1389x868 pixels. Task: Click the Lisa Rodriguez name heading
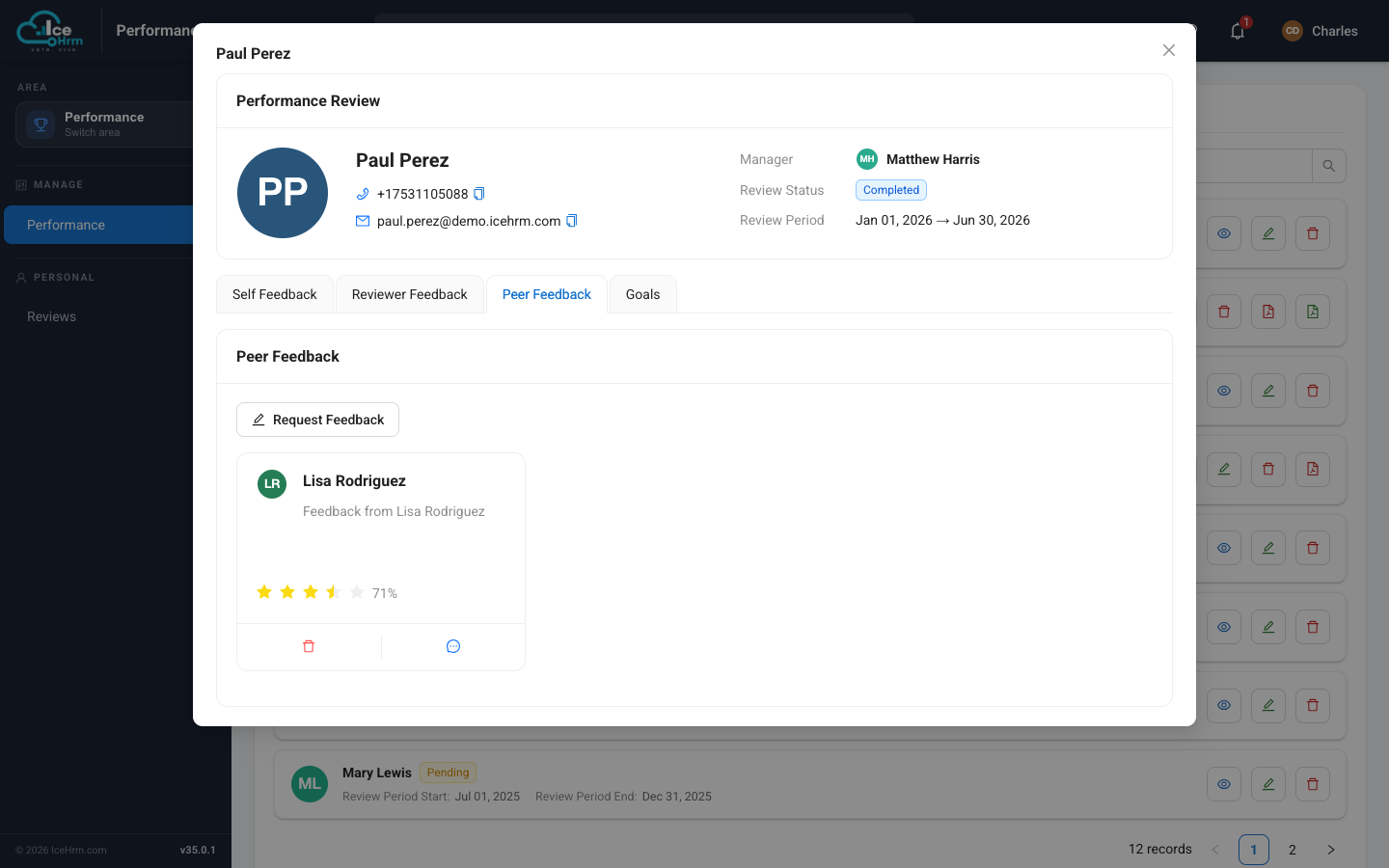(354, 481)
